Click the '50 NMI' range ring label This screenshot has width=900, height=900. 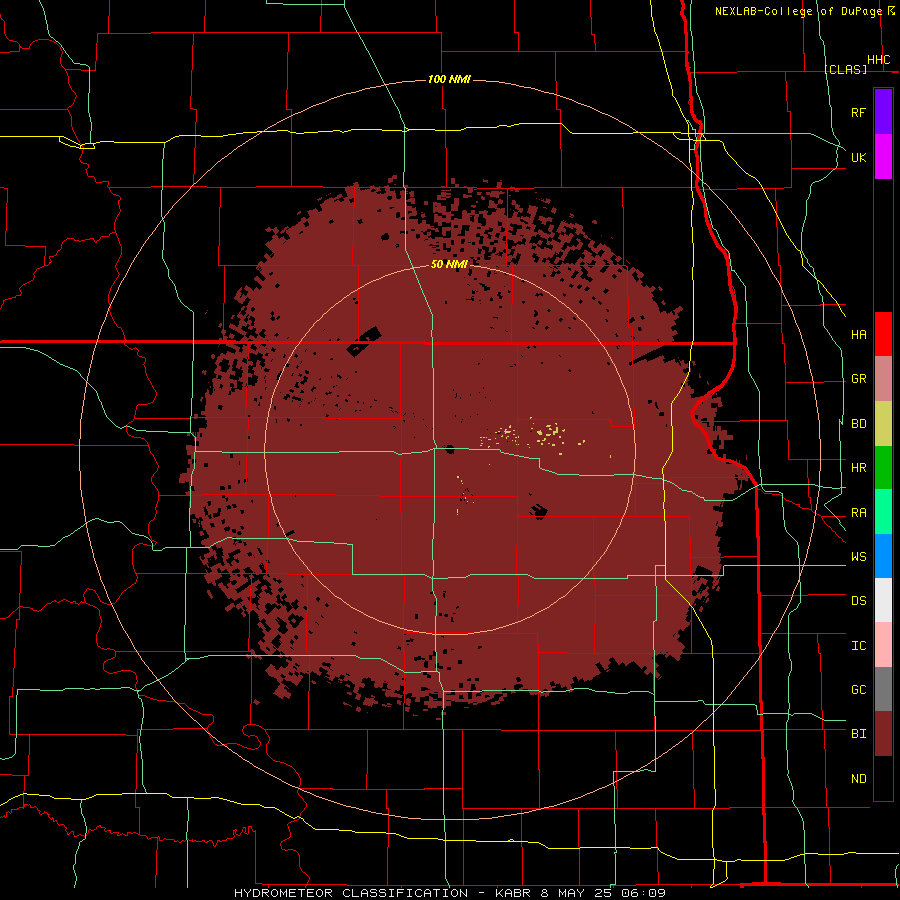[x=449, y=264]
